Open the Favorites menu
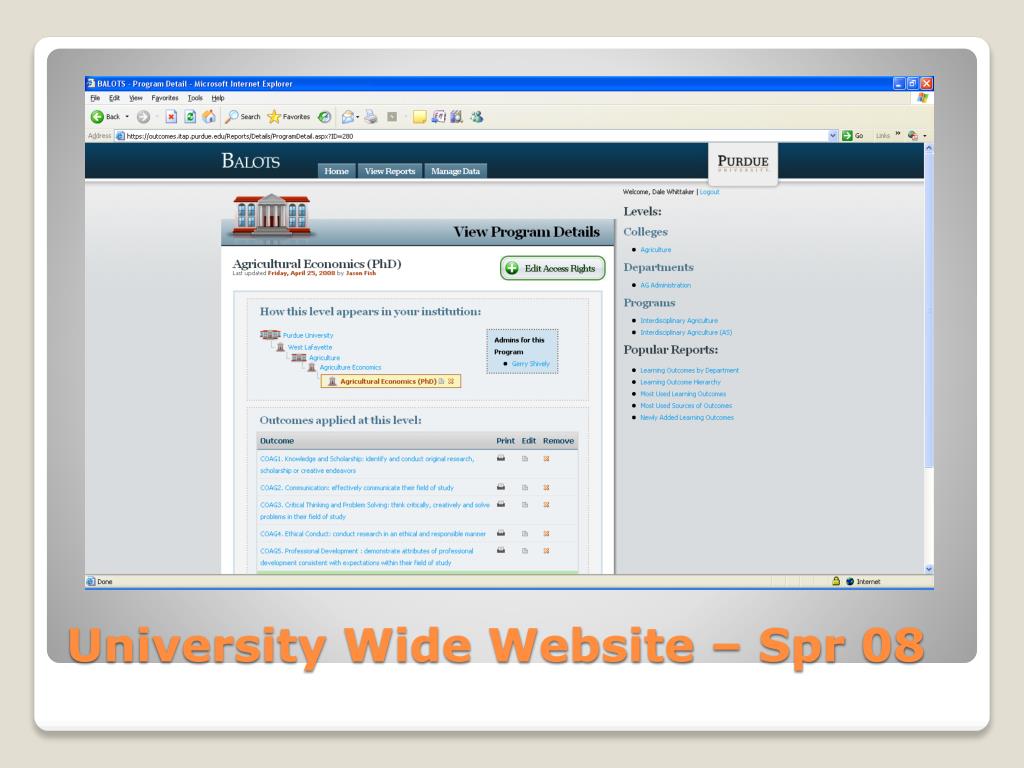The image size is (1024, 768). point(165,98)
